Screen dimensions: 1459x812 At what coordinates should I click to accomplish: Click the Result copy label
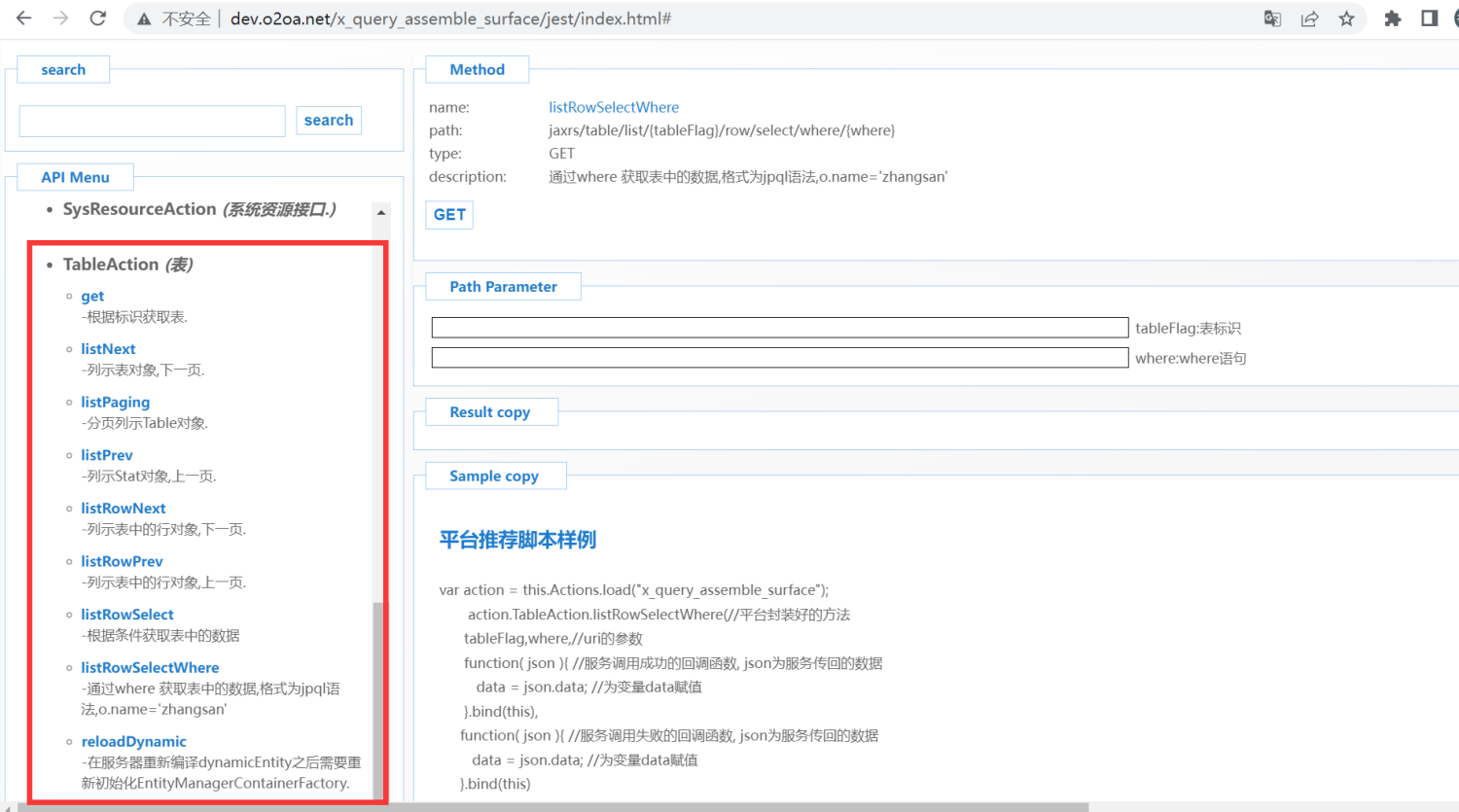click(x=489, y=412)
